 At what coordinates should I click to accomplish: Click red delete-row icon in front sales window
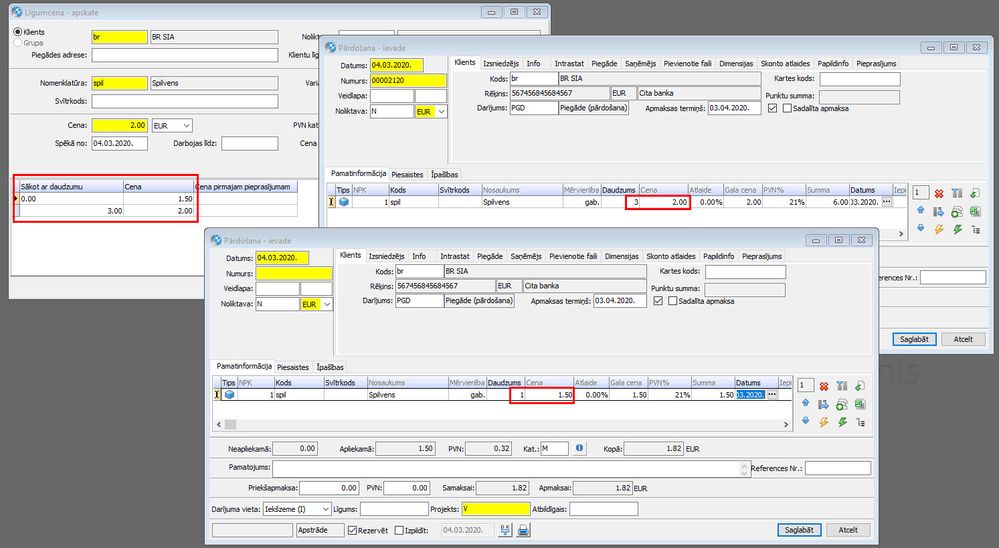click(x=824, y=386)
